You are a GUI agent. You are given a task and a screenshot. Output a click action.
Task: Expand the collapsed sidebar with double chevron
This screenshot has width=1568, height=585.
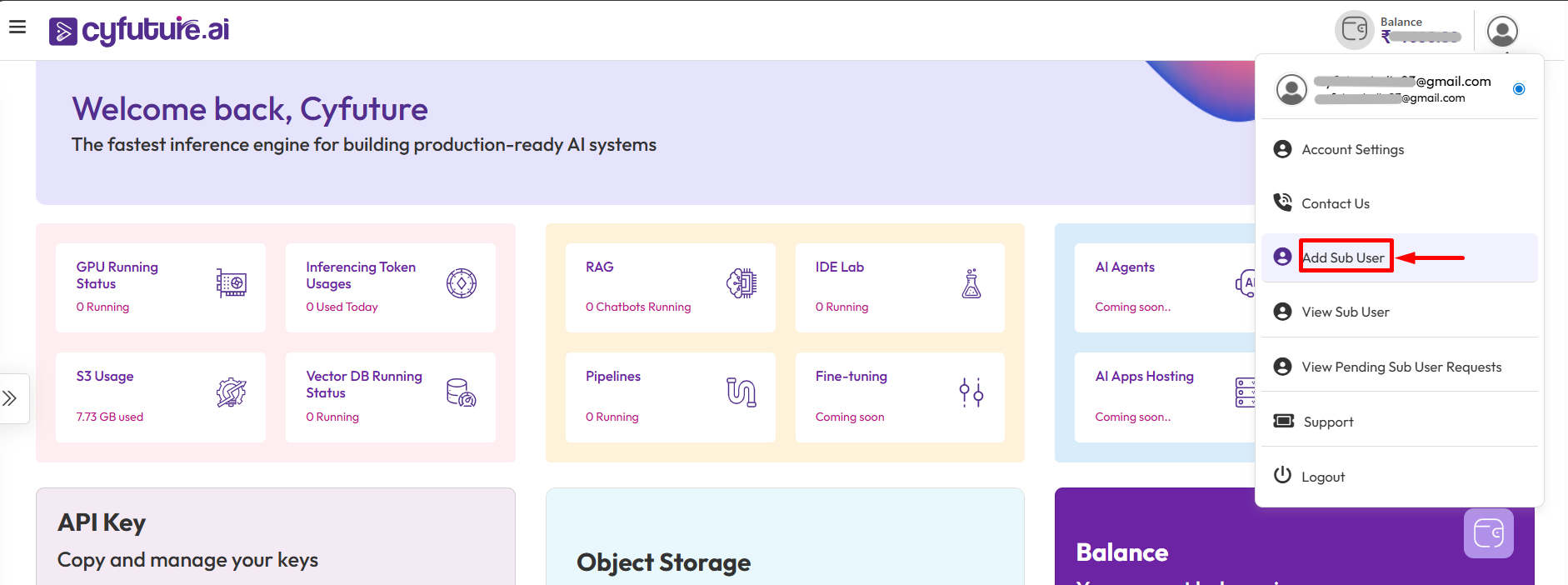pos(10,398)
